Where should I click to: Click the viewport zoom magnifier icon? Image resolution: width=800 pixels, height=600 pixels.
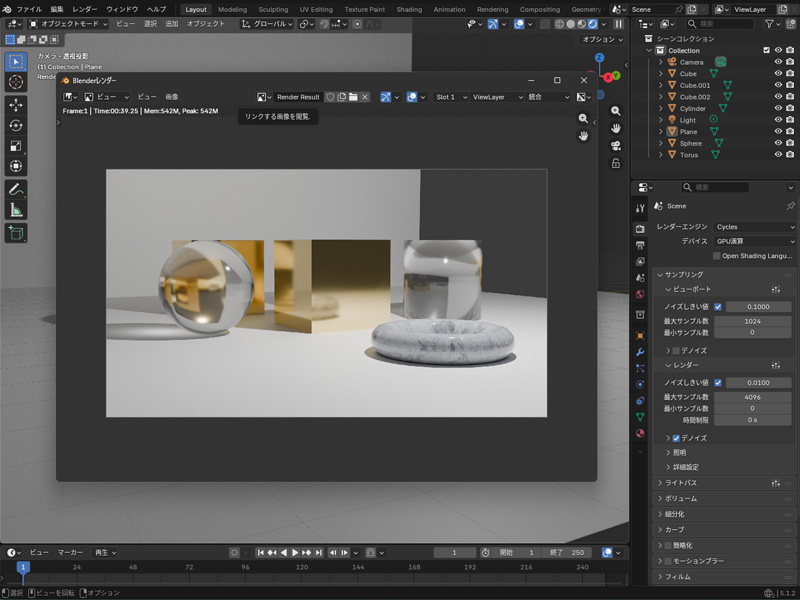(616, 111)
